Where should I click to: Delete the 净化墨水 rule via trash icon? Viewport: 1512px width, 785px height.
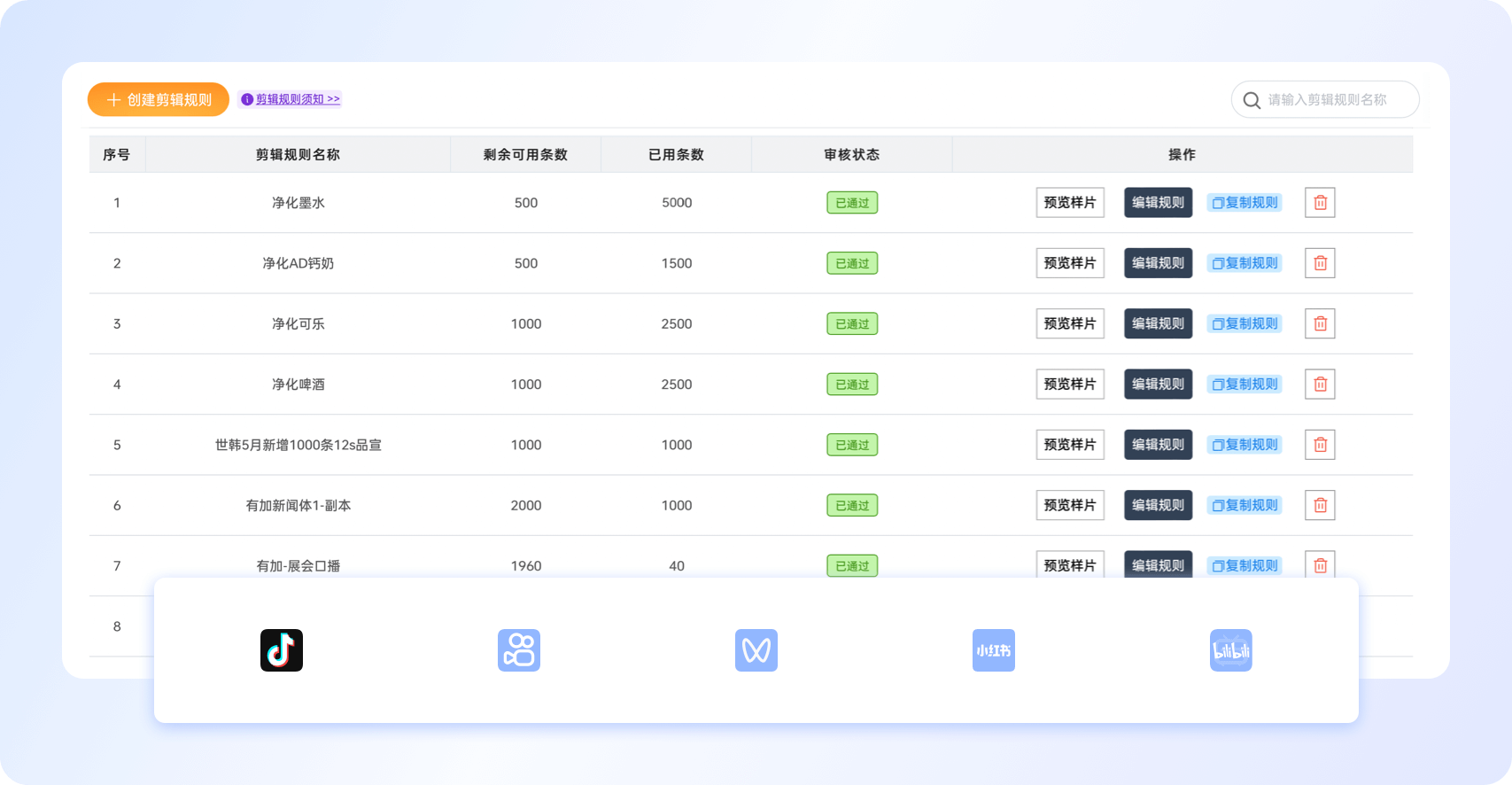coord(1320,203)
